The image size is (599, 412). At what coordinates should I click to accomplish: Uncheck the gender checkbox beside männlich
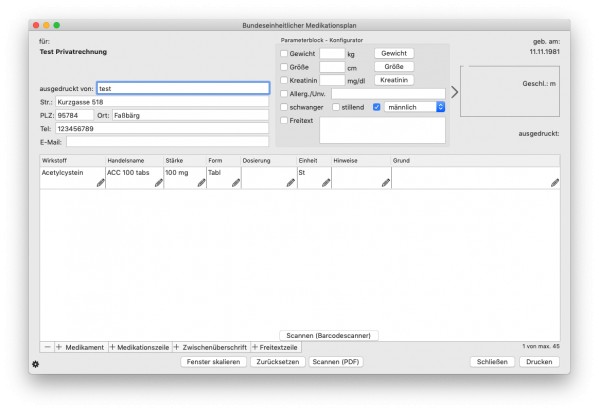tap(377, 107)
